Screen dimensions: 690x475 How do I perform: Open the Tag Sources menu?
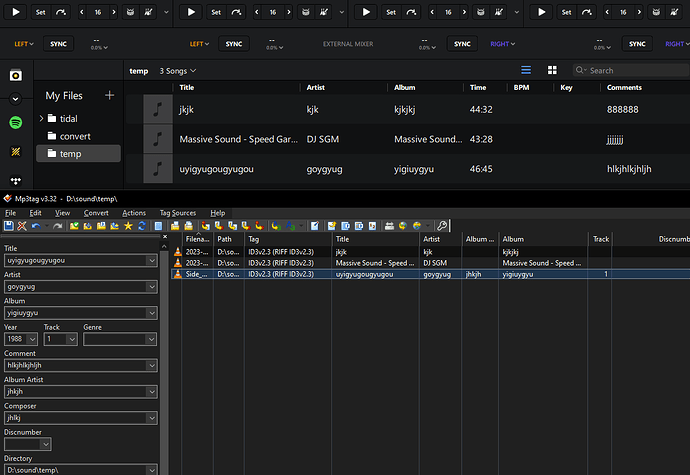(x=178, y=213)
